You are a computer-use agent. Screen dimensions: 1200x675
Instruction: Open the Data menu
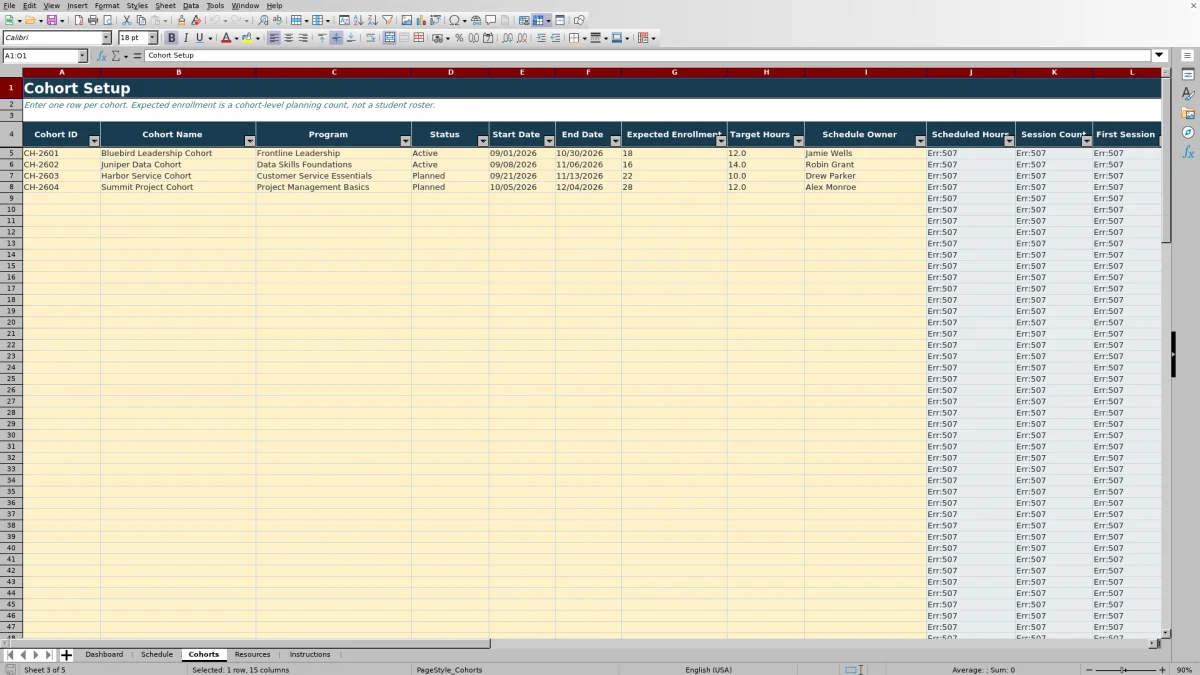(x=190, y=5)
